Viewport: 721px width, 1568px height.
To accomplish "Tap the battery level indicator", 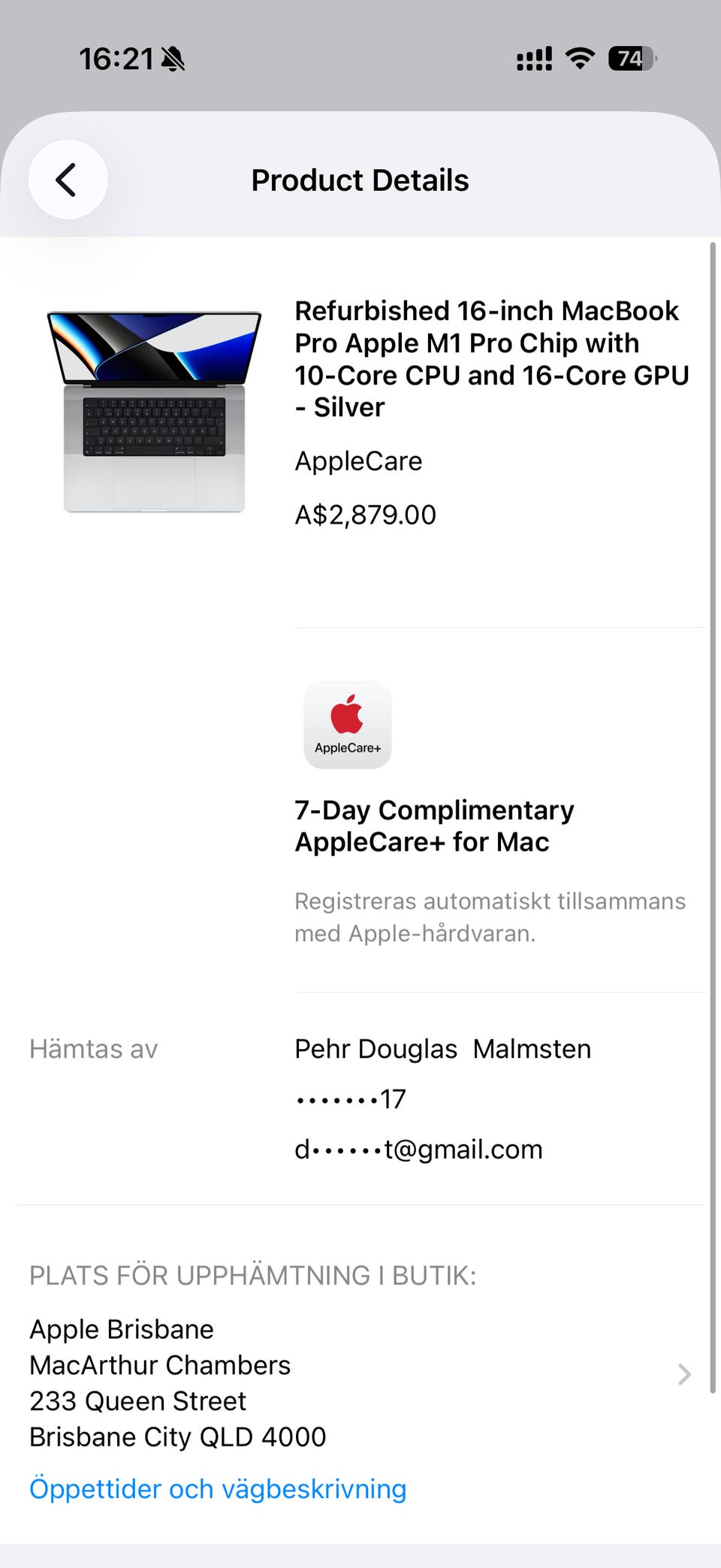I will click(632, 59).
